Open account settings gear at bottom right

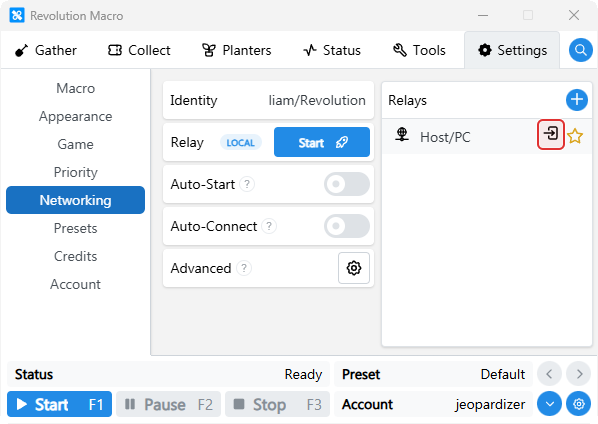(579, 404)
